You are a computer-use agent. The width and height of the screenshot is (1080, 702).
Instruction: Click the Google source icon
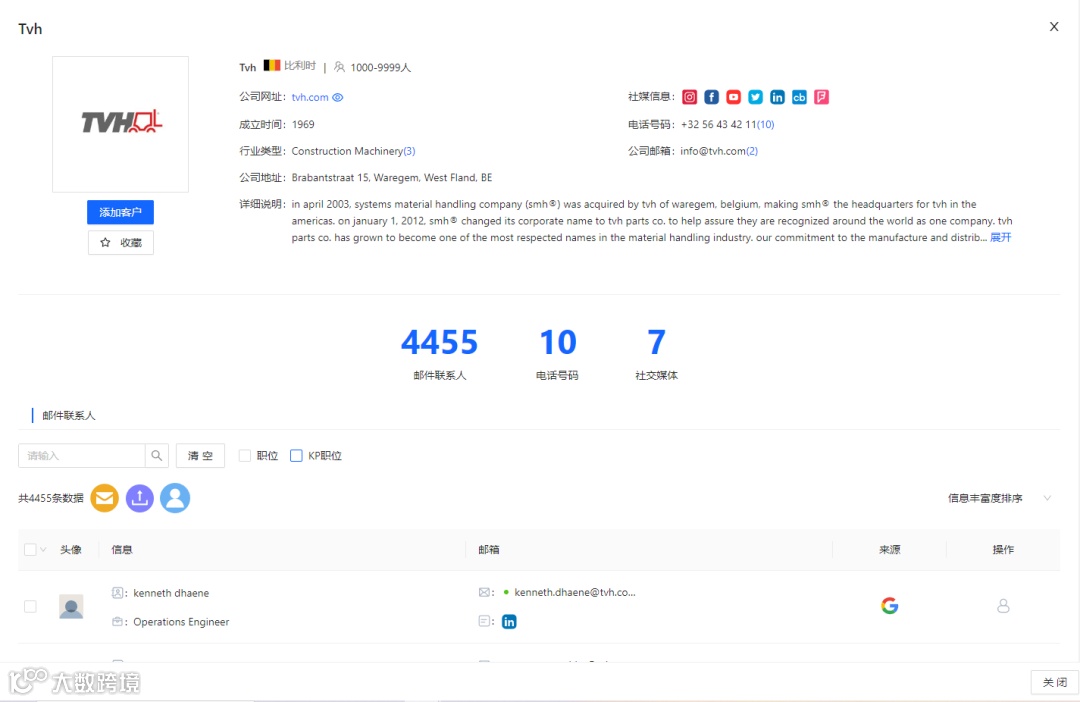coord(889,606)
